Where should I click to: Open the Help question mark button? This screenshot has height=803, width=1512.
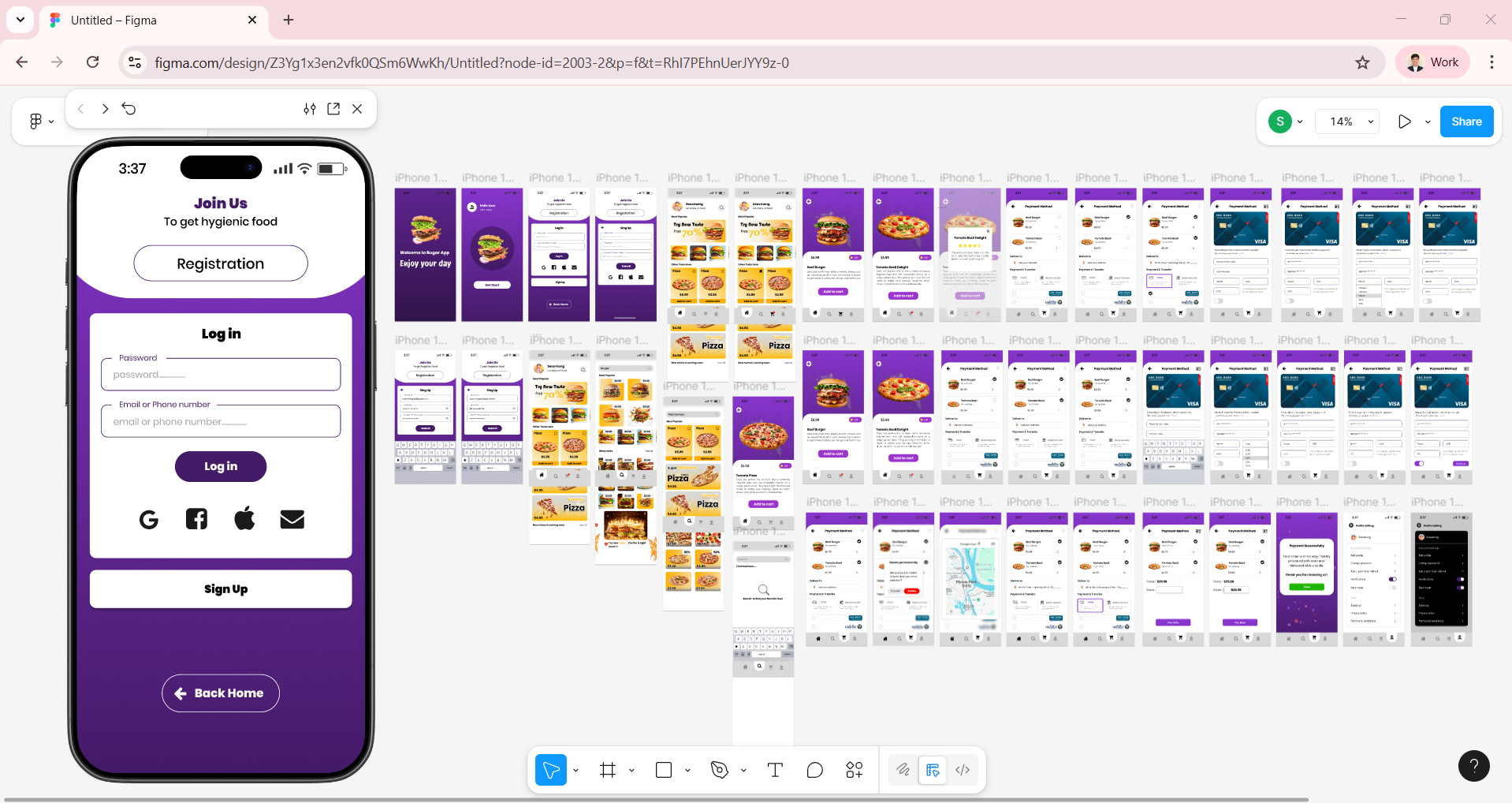(1473, 765)
